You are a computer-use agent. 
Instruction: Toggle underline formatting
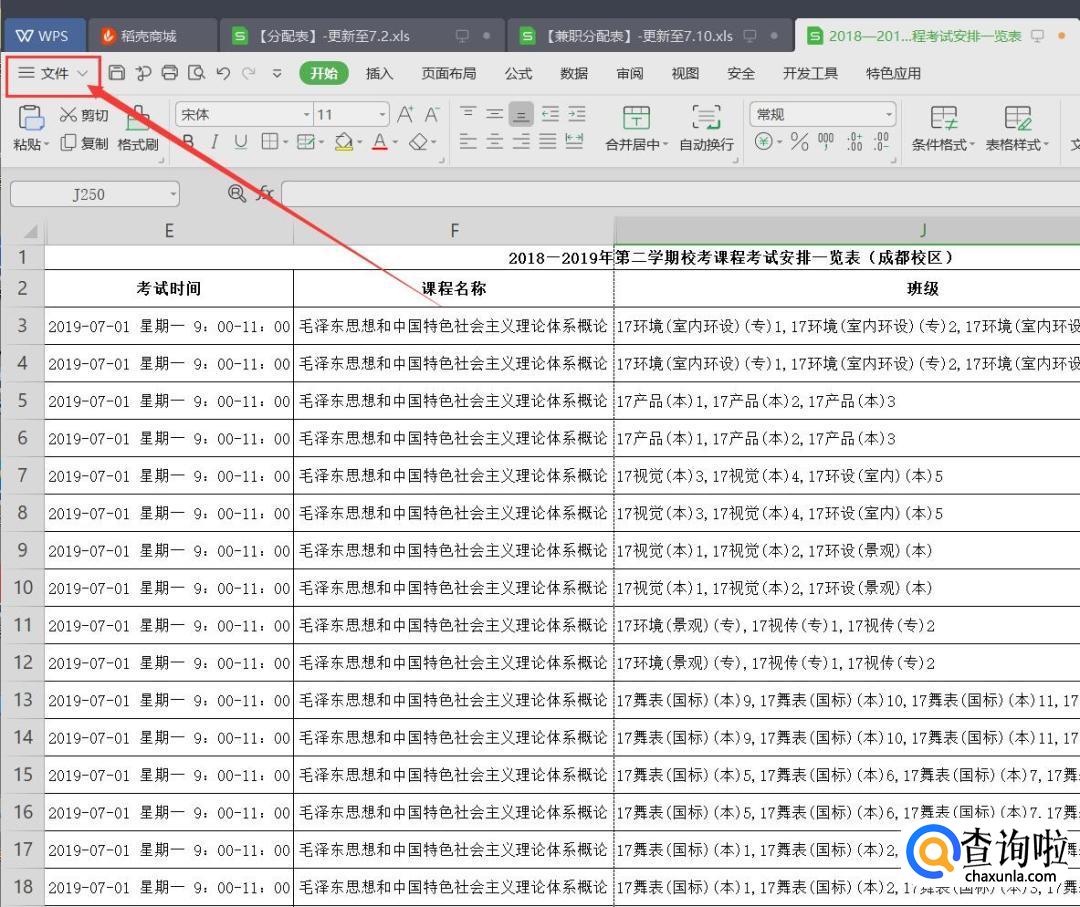240,143
